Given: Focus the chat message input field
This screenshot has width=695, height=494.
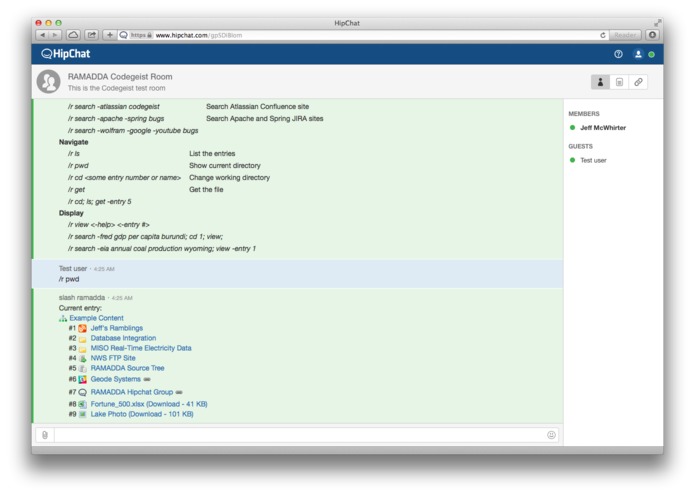Looking at the screenshot, I should click(300, 435).
